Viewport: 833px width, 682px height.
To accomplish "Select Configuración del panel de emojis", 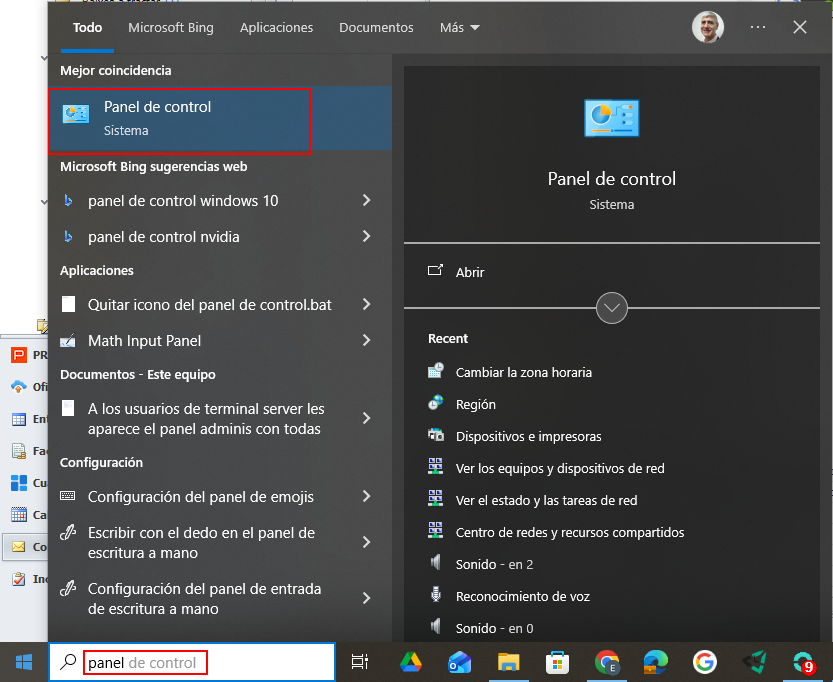I will [x=199, y=497].
